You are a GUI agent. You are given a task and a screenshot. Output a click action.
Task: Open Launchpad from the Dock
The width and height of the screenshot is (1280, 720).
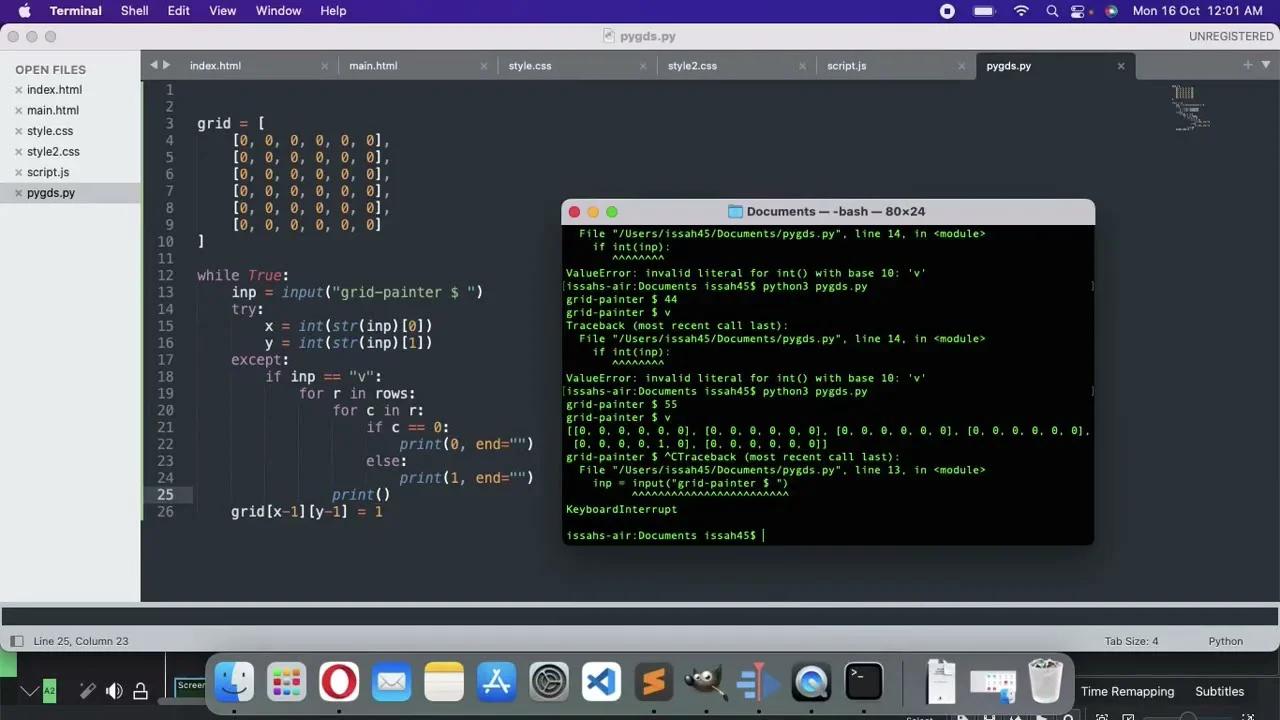click(x=287, y=682)
